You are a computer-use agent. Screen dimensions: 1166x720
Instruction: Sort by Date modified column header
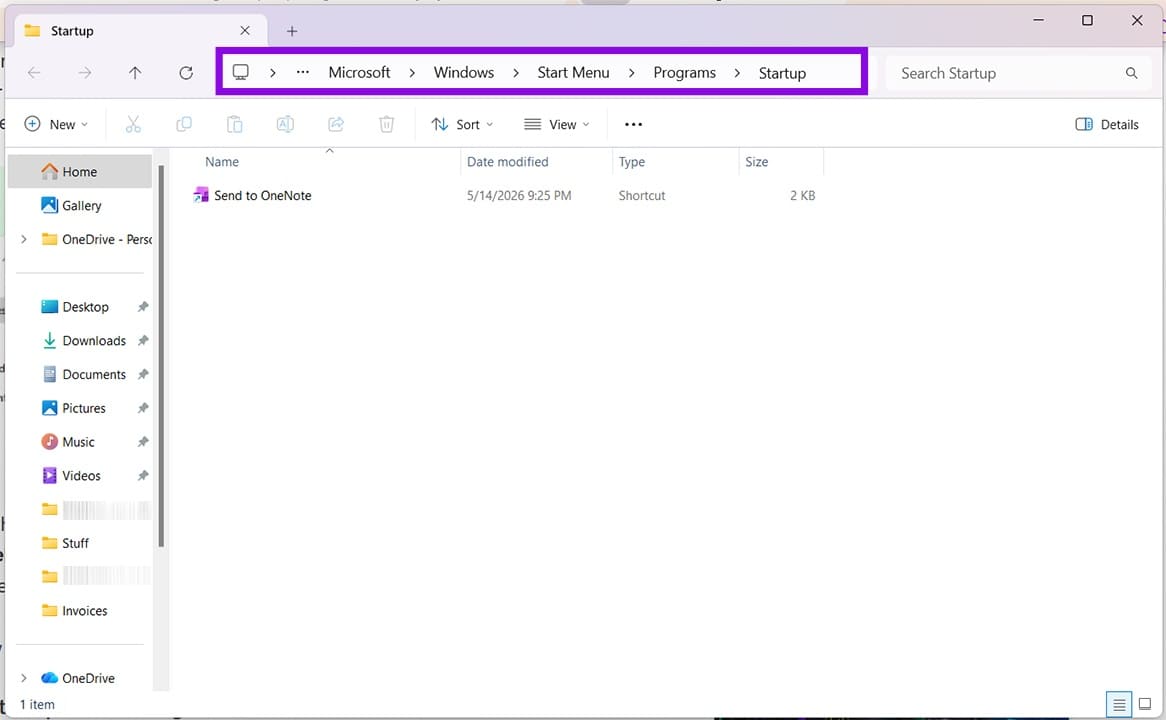(507, 161)
